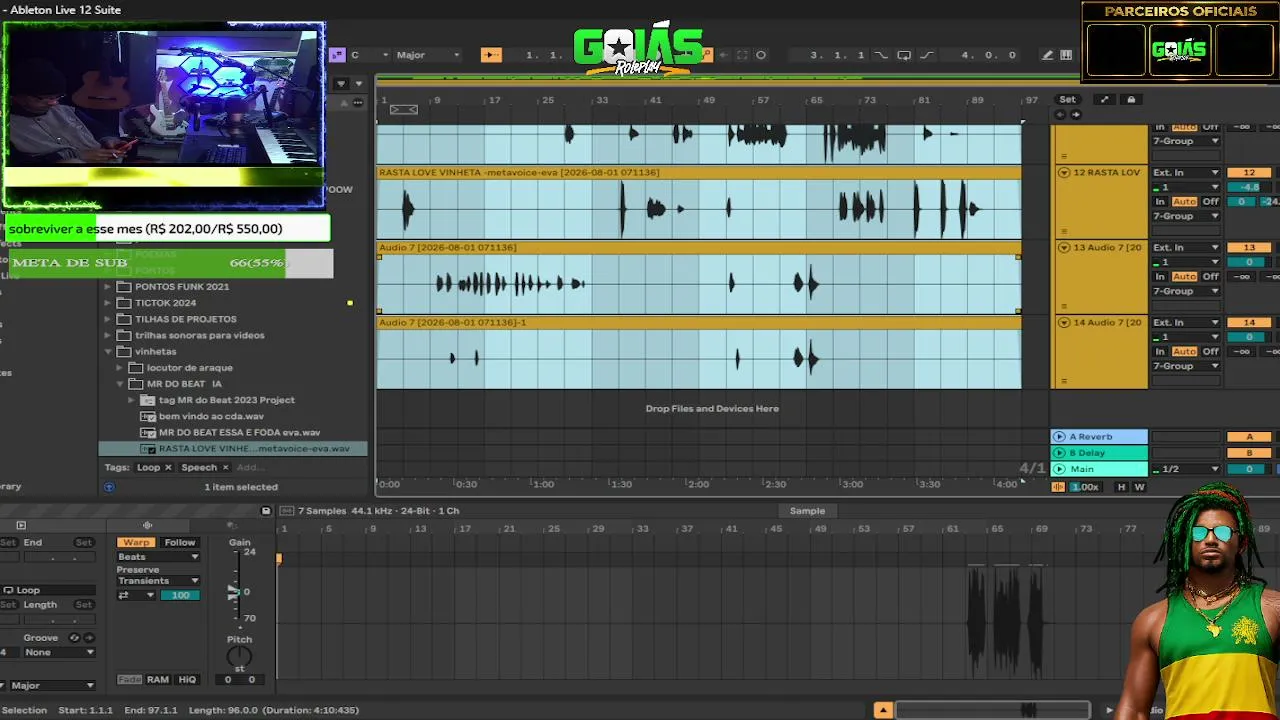This screenshot has width=1280, height=720.
Task: Set track 14 monitor to Auto
Action: coord(1184,351)
